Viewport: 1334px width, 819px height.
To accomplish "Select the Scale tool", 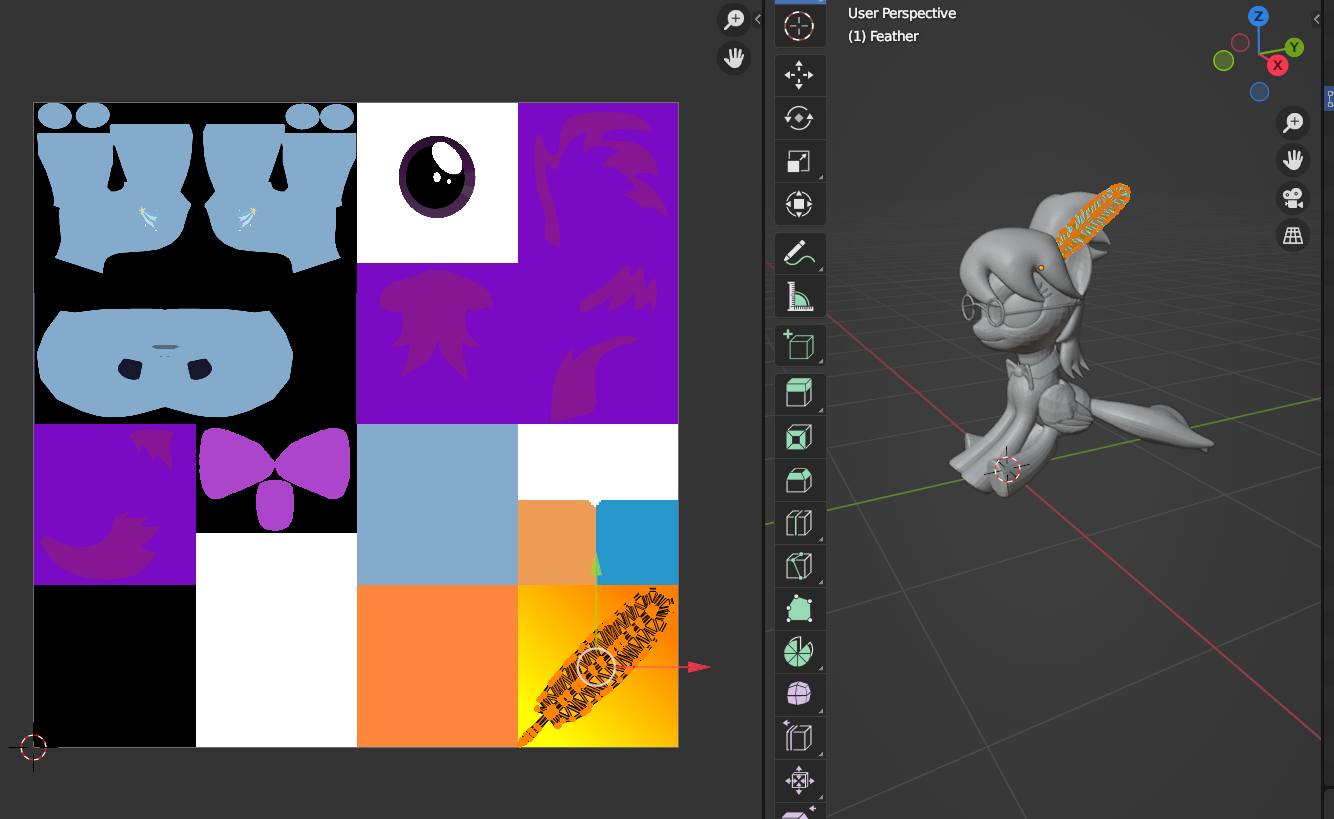I will pyautogui.click(x=799, y=161).
